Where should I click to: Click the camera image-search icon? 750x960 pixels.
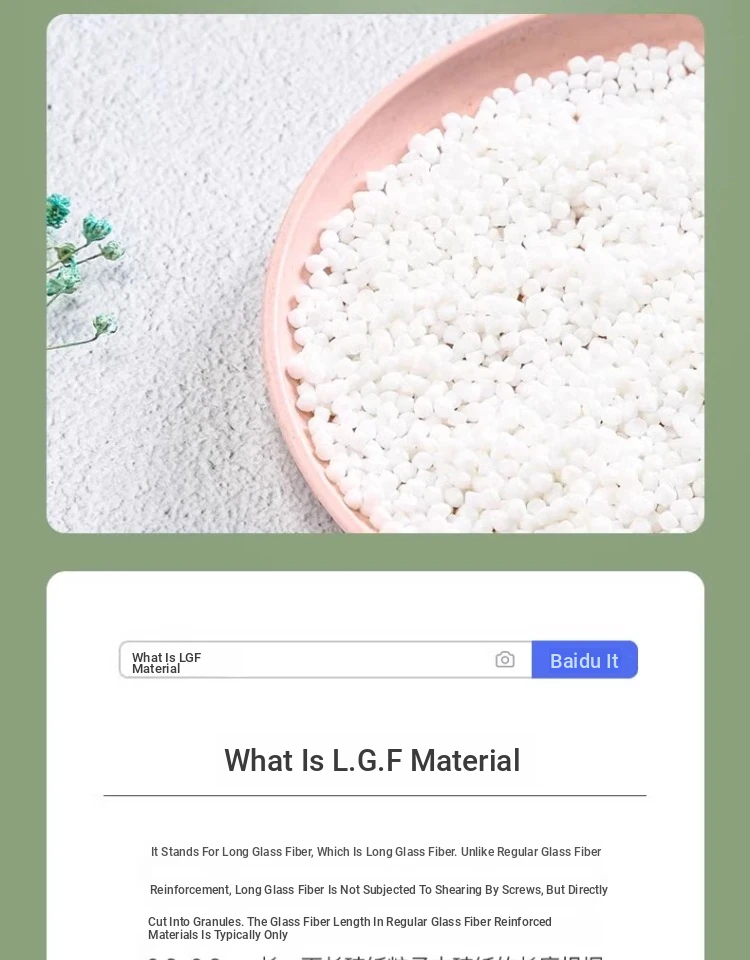504,659
